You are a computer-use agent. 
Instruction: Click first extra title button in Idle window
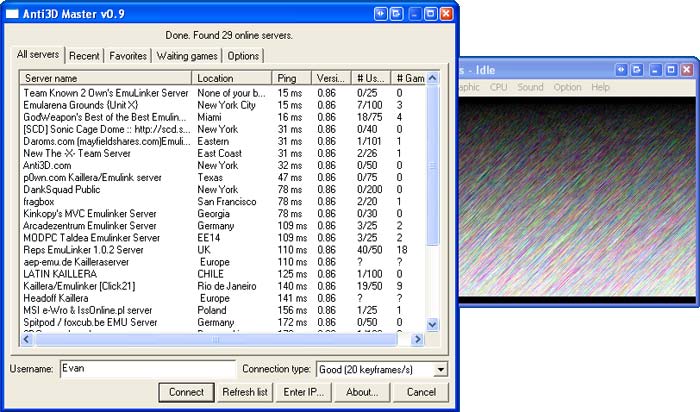(x=621, y=70)
